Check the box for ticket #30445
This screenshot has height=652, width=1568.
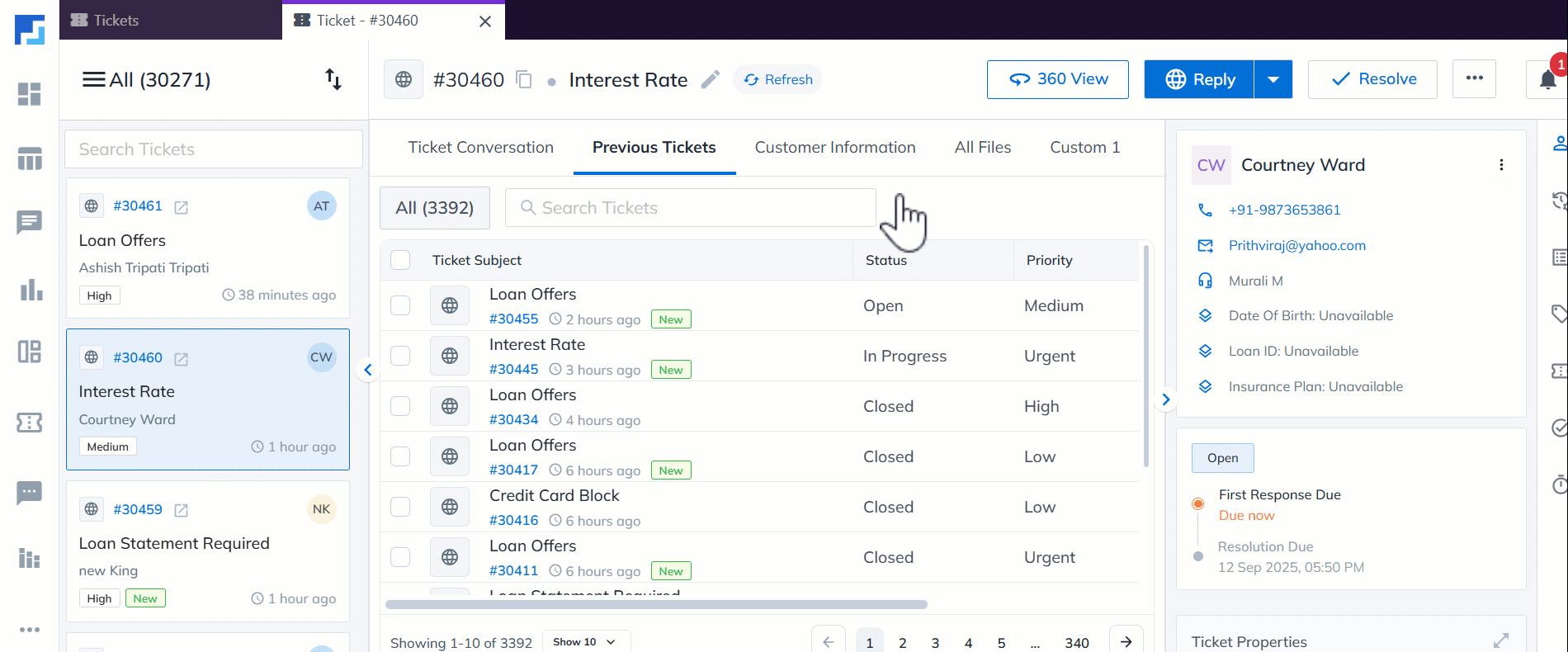click(x=400, y=356)
